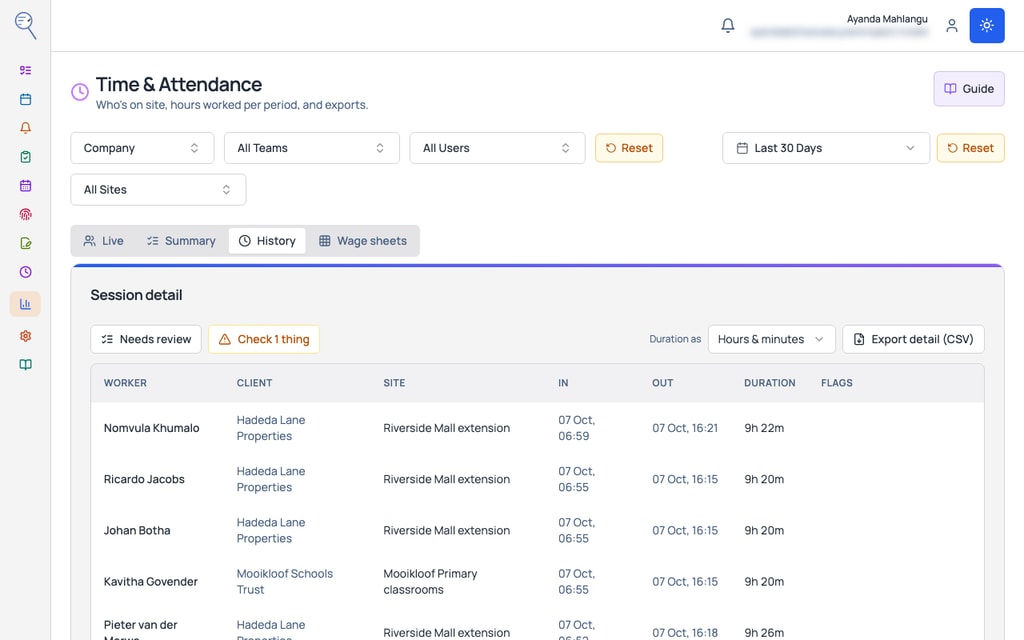
Task: Click the Check 1 thing warning button
Action: pos(264,340)
